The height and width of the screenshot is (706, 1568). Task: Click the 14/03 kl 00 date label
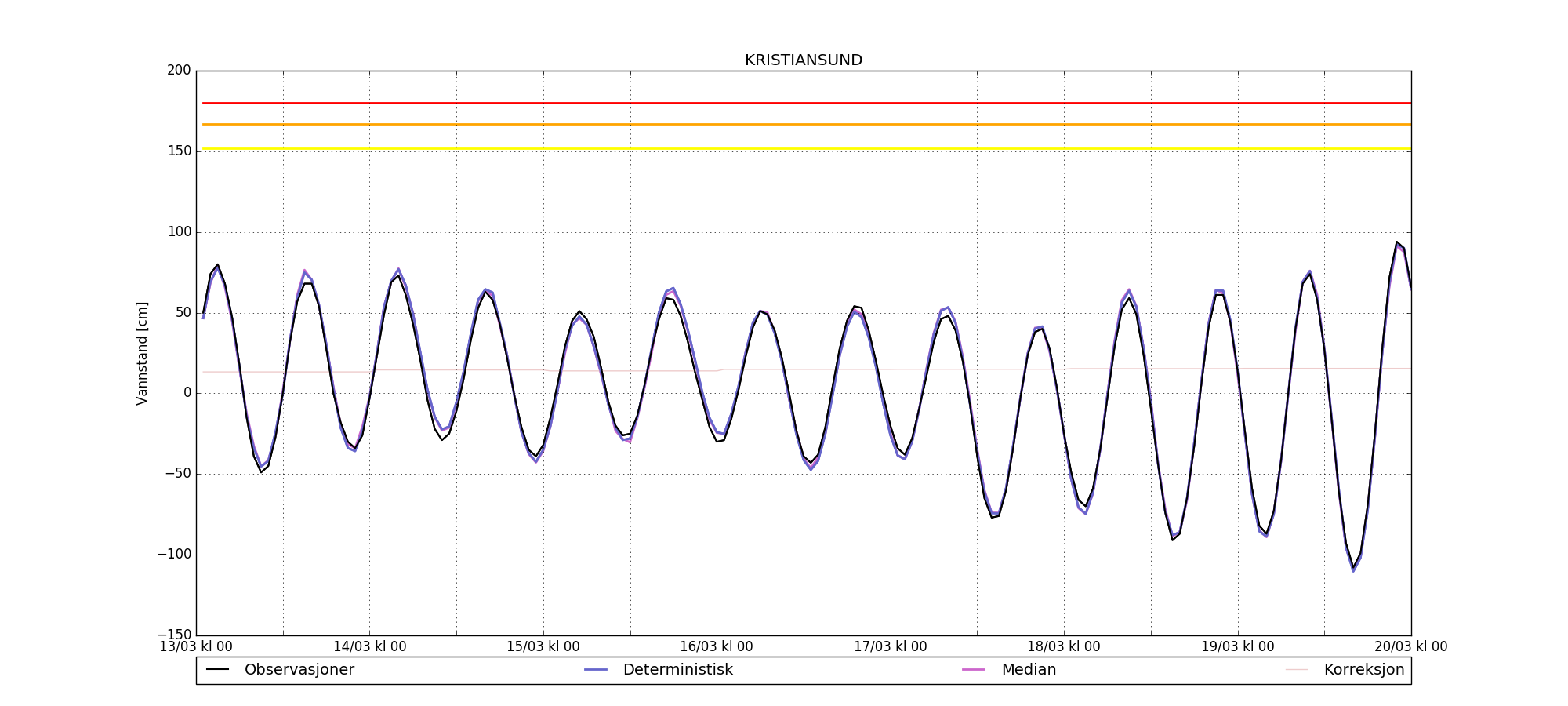369,647
